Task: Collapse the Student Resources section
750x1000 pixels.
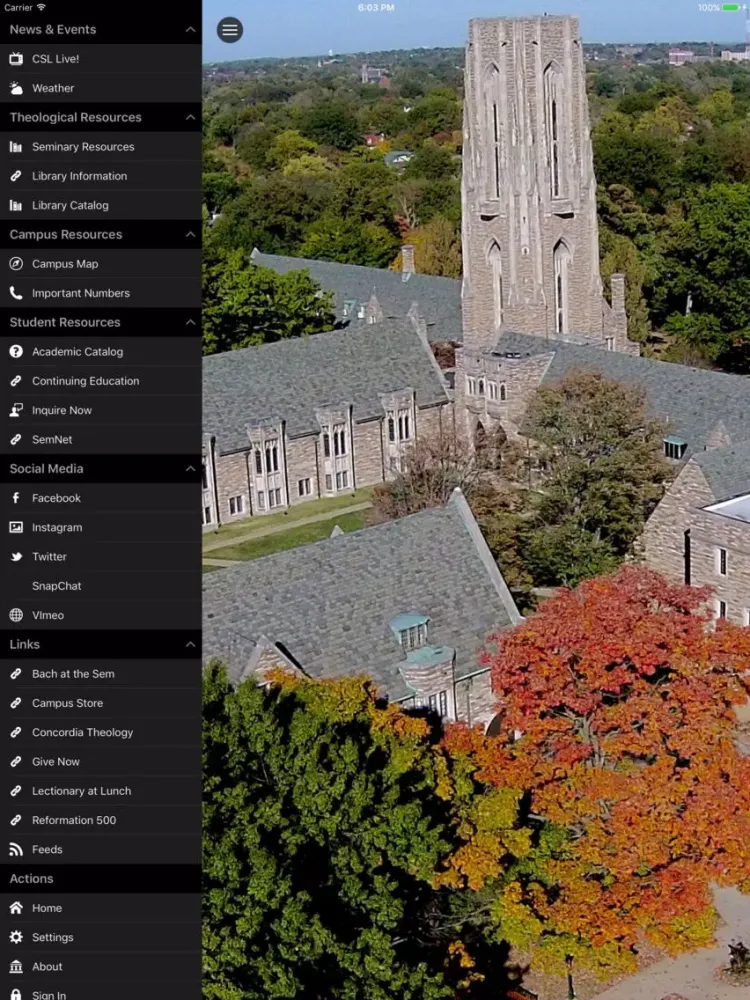Action: [190, 322]
